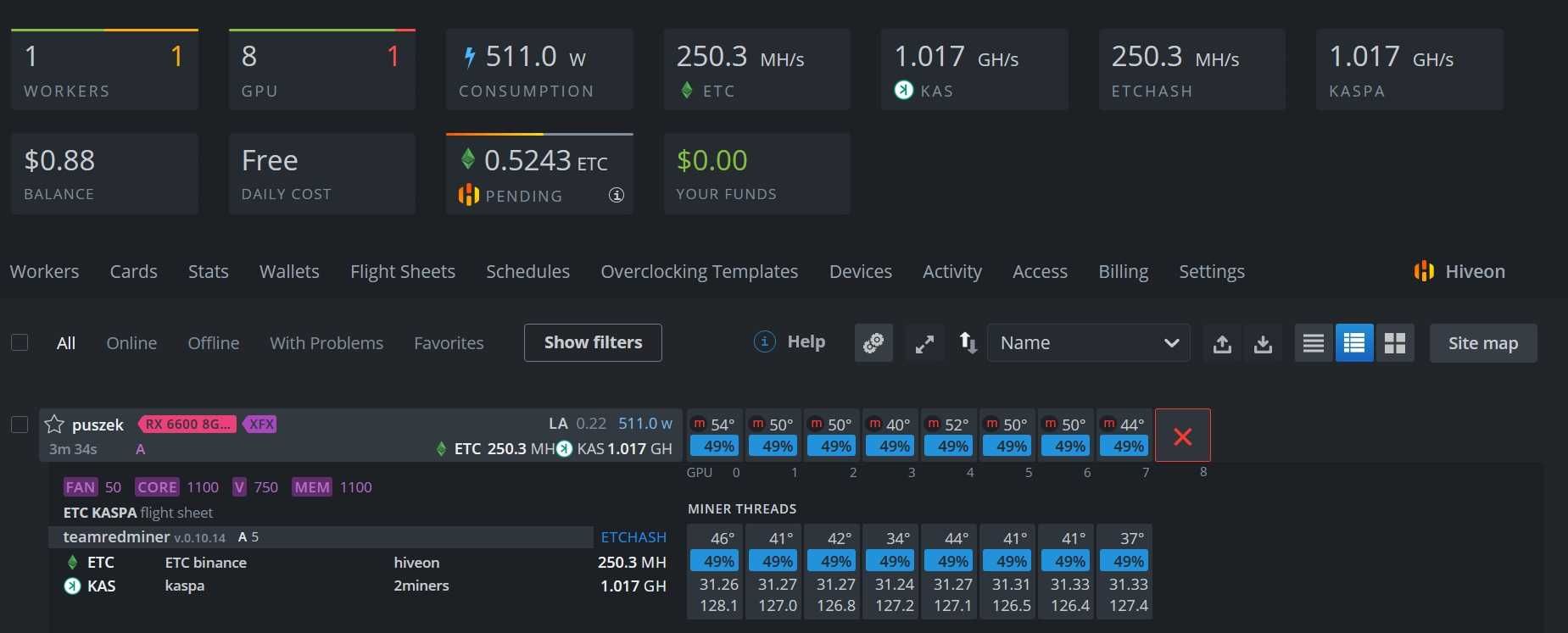Click the KAS coin icon in summary card
The height and width of the screenshot is (633, 1568).
(x=904, y=90)
